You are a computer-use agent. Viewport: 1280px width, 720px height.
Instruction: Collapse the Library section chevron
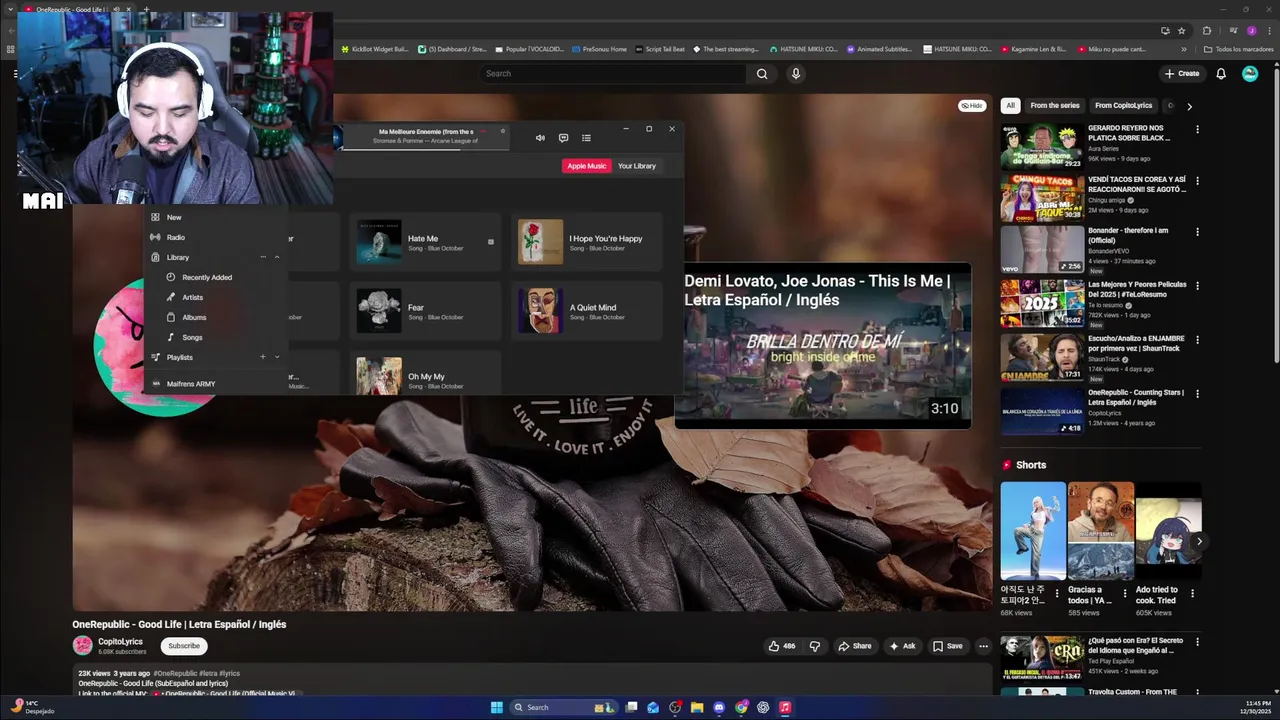277,257
